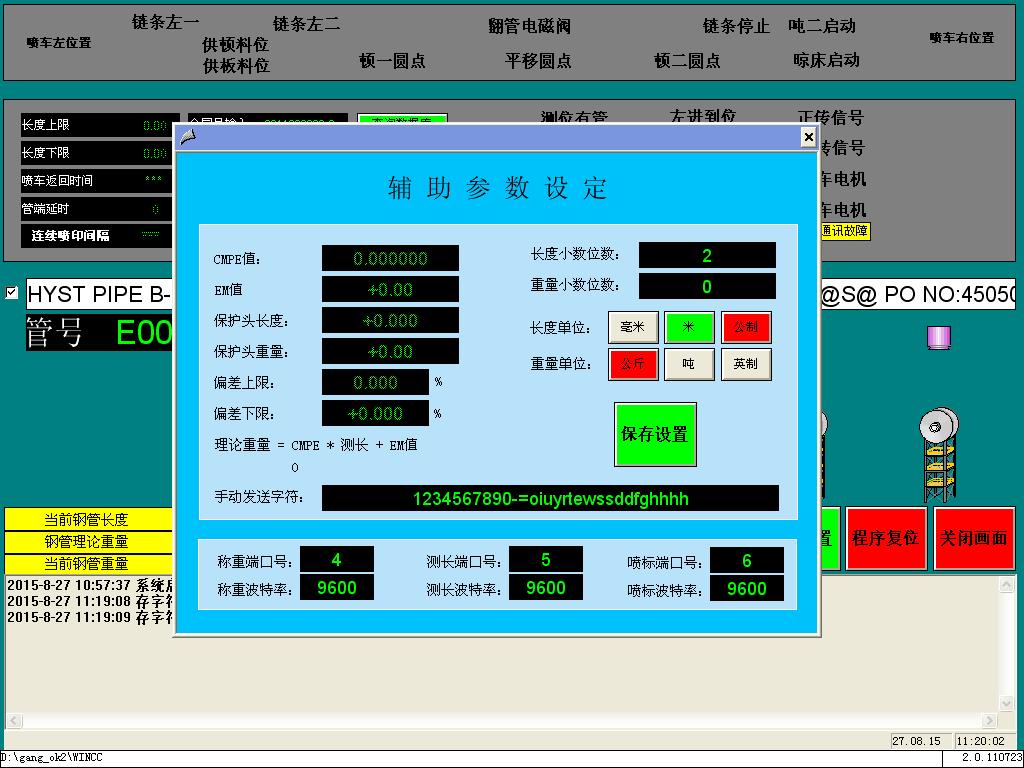Choose 公斤 as the weight unit

[x=633, y=364]
